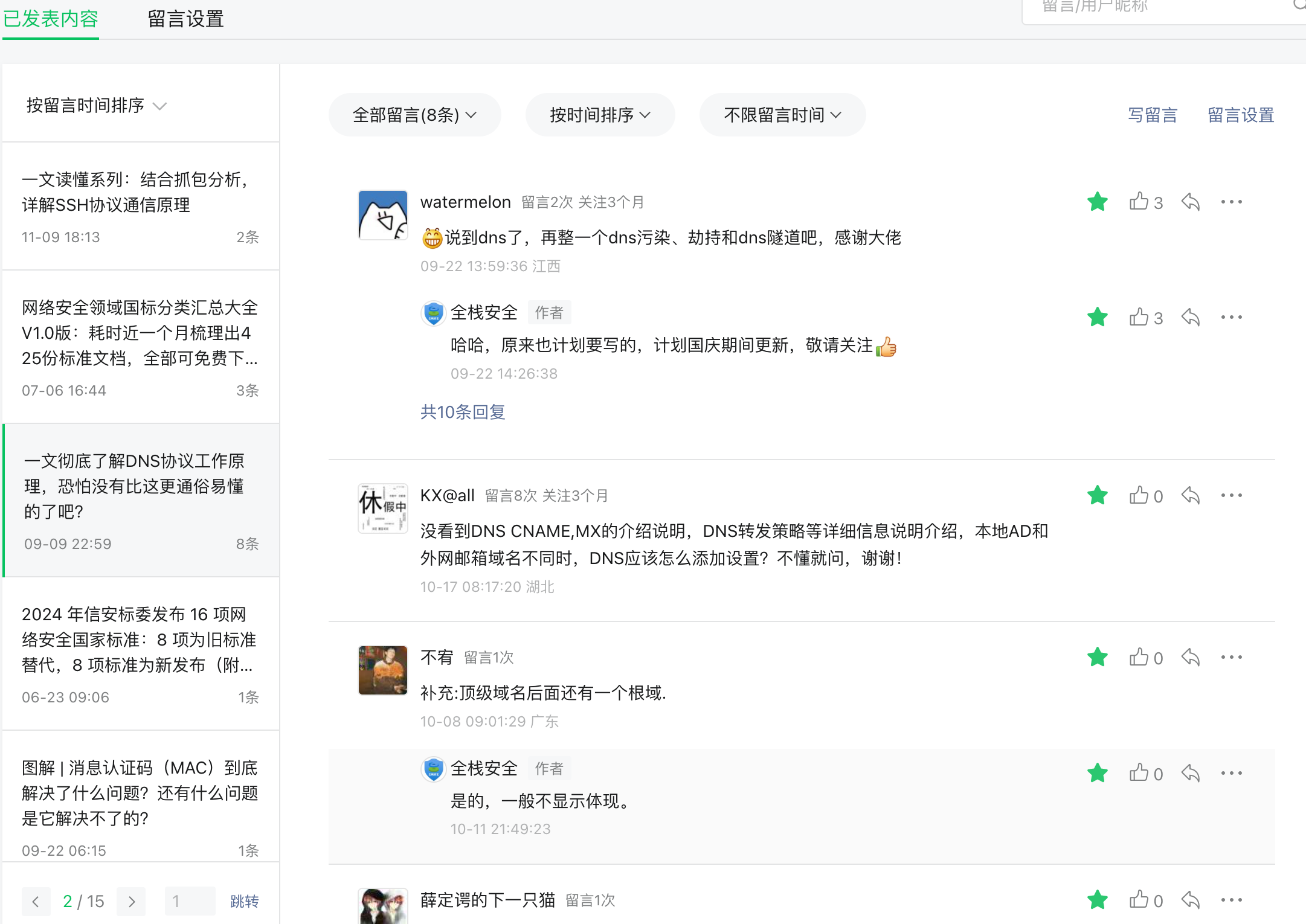Select the 已发表内容 tab
The height and width of the screenshot is (924, 1306).
click(51, 19)
